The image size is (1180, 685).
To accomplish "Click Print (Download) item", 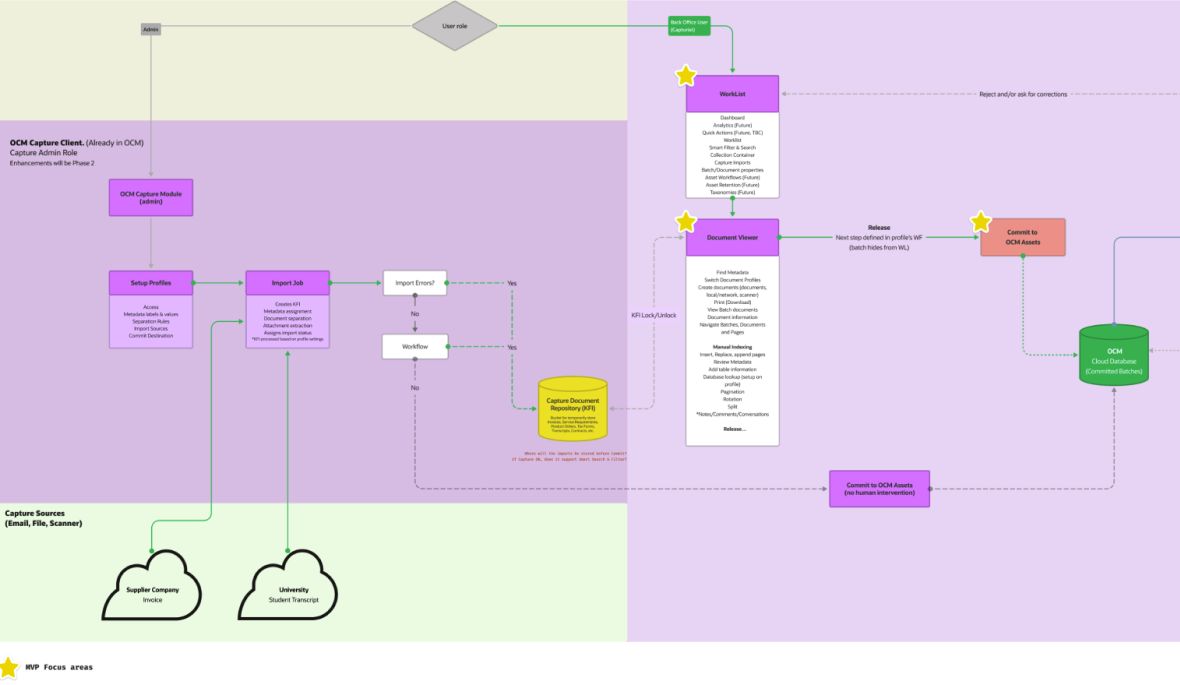I will pyautogui.click(x=732, y=303).
